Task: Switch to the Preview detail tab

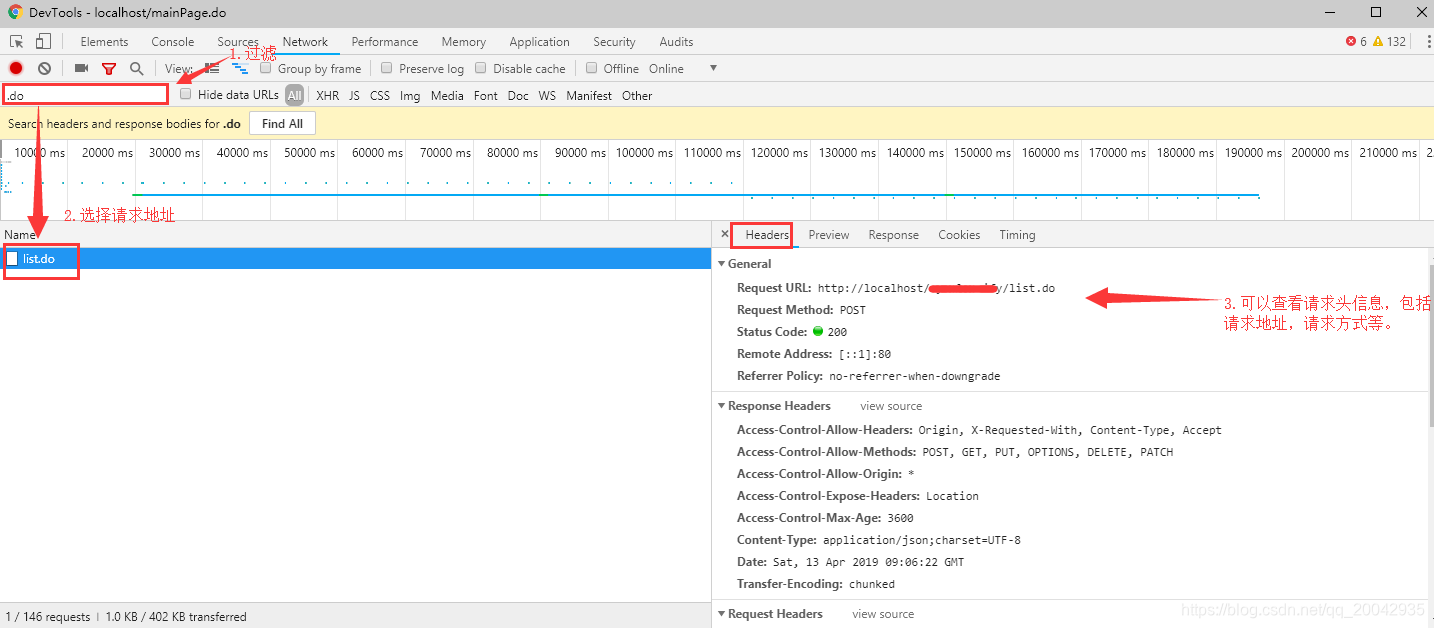Action: click(x=829, y=235)
